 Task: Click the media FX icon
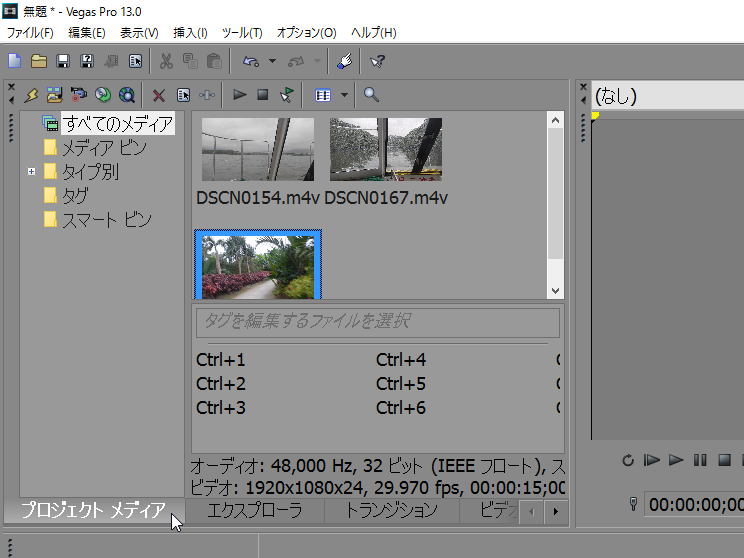(207, 95)
